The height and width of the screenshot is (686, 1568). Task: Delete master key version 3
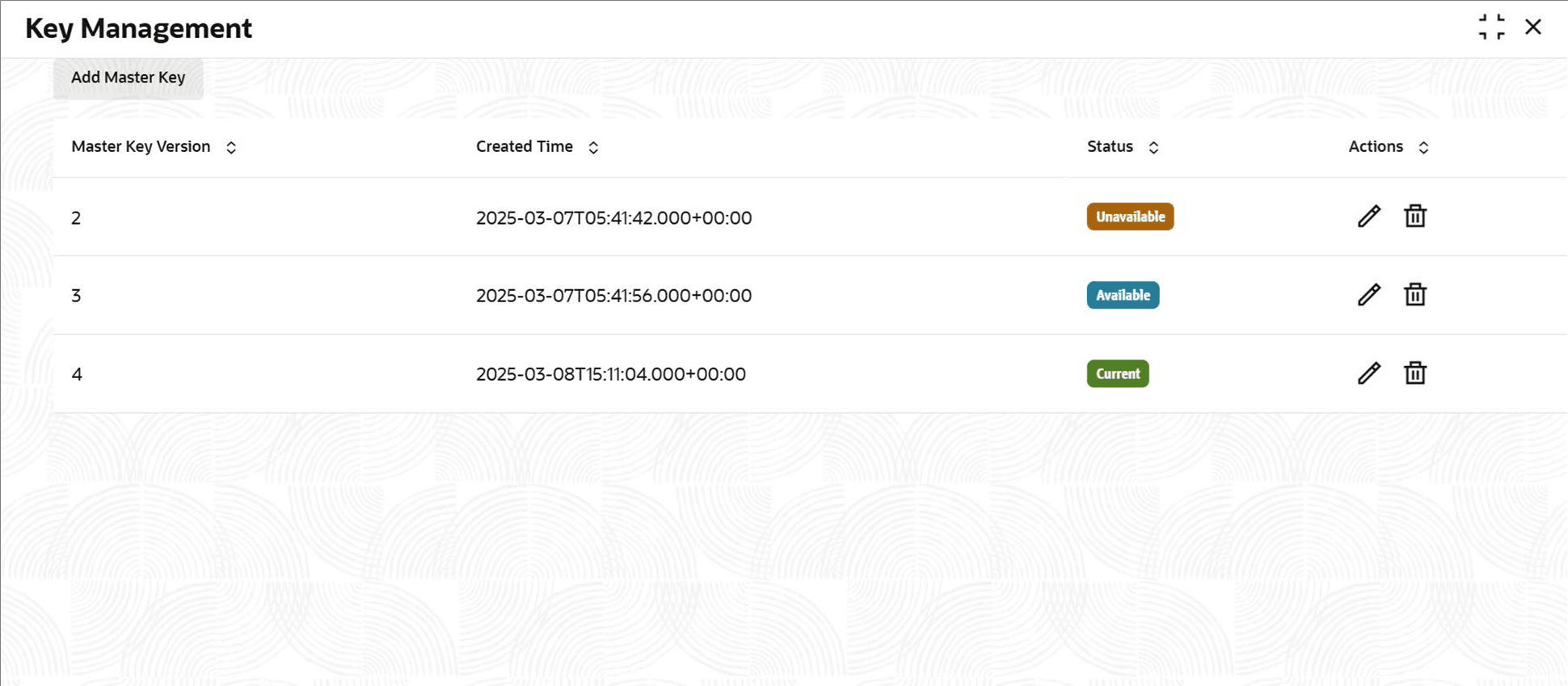(x=1414, y=295)
